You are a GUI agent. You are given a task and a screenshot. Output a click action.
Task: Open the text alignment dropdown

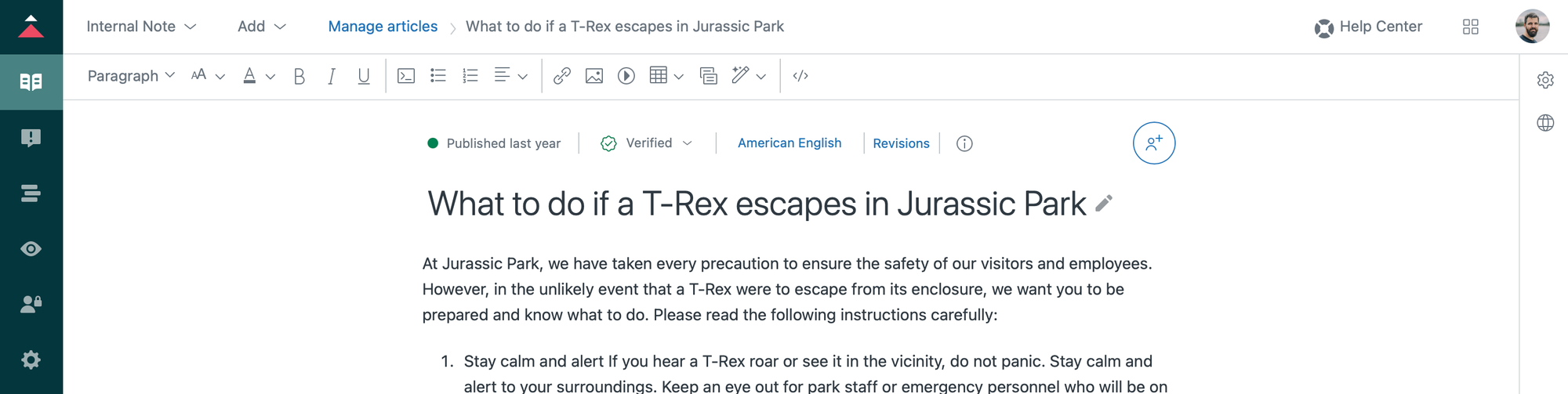click(x=510, y=76)
